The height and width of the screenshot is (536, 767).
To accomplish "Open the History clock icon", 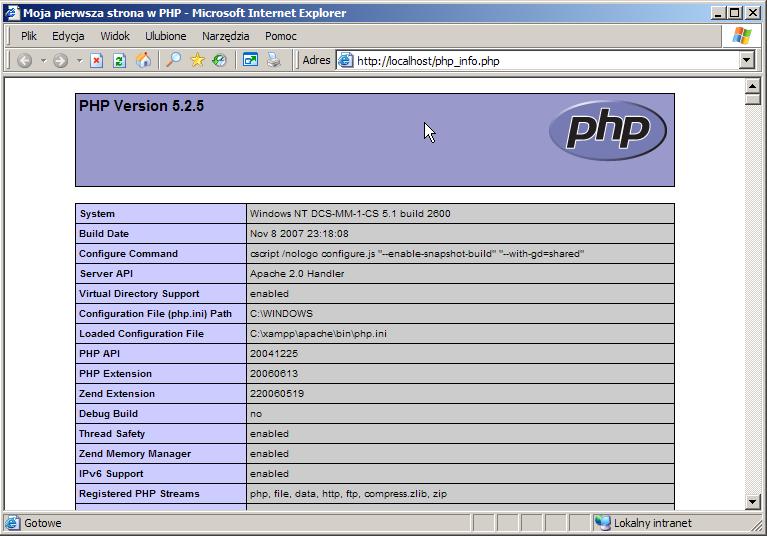I will pyautogui.click(x=219, y=60).
